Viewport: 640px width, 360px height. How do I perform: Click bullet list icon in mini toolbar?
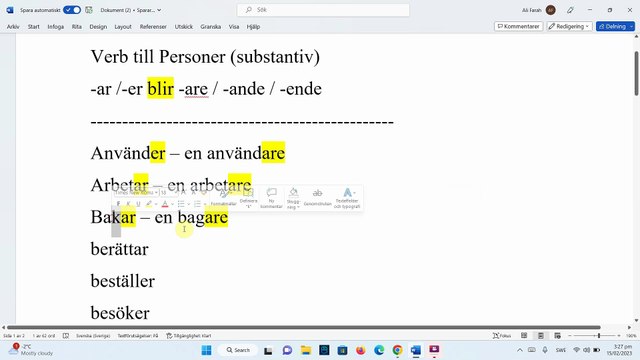click(181, 204)
